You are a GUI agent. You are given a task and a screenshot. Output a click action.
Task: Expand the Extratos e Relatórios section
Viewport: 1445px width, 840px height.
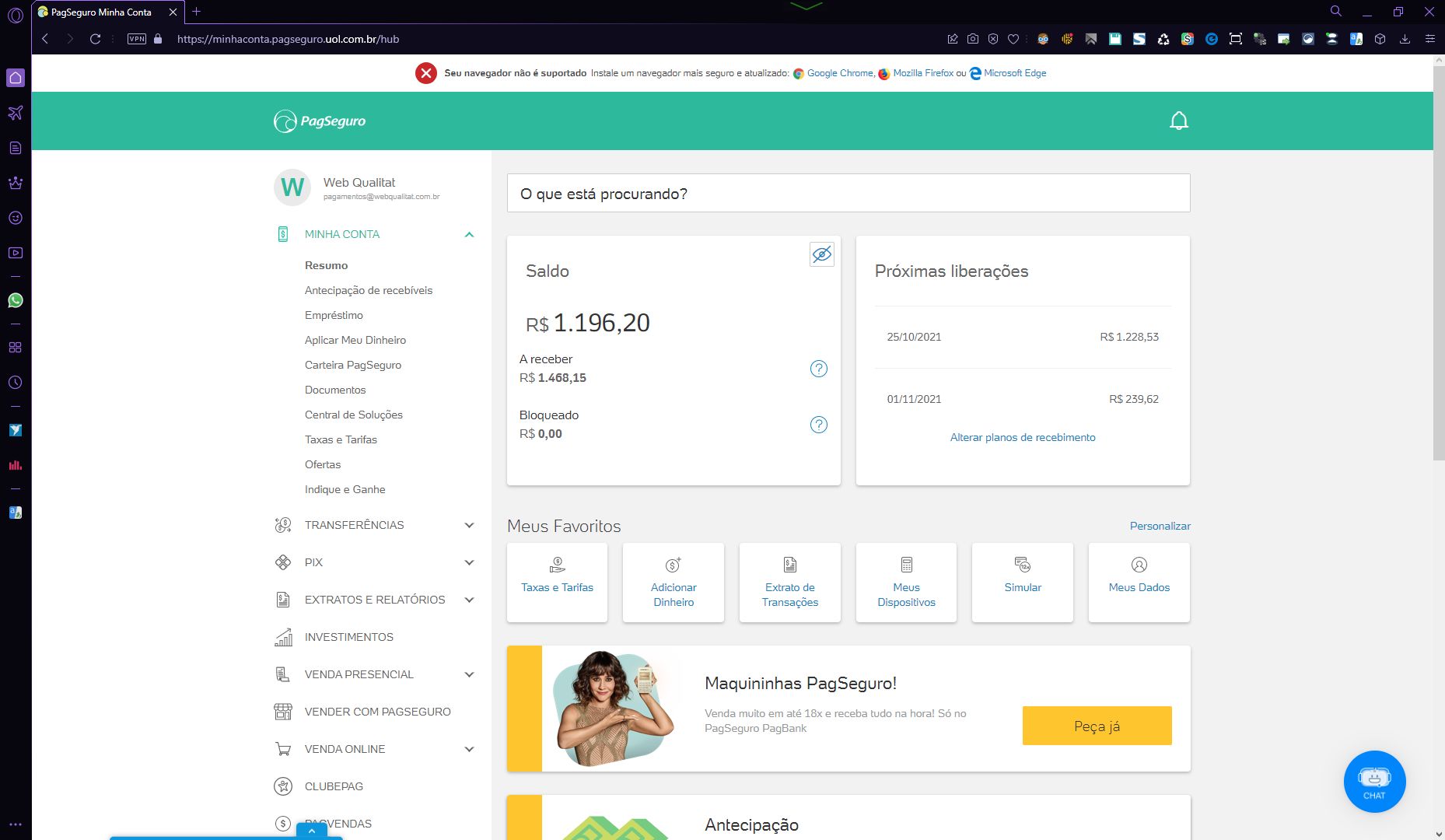[469, 600]
